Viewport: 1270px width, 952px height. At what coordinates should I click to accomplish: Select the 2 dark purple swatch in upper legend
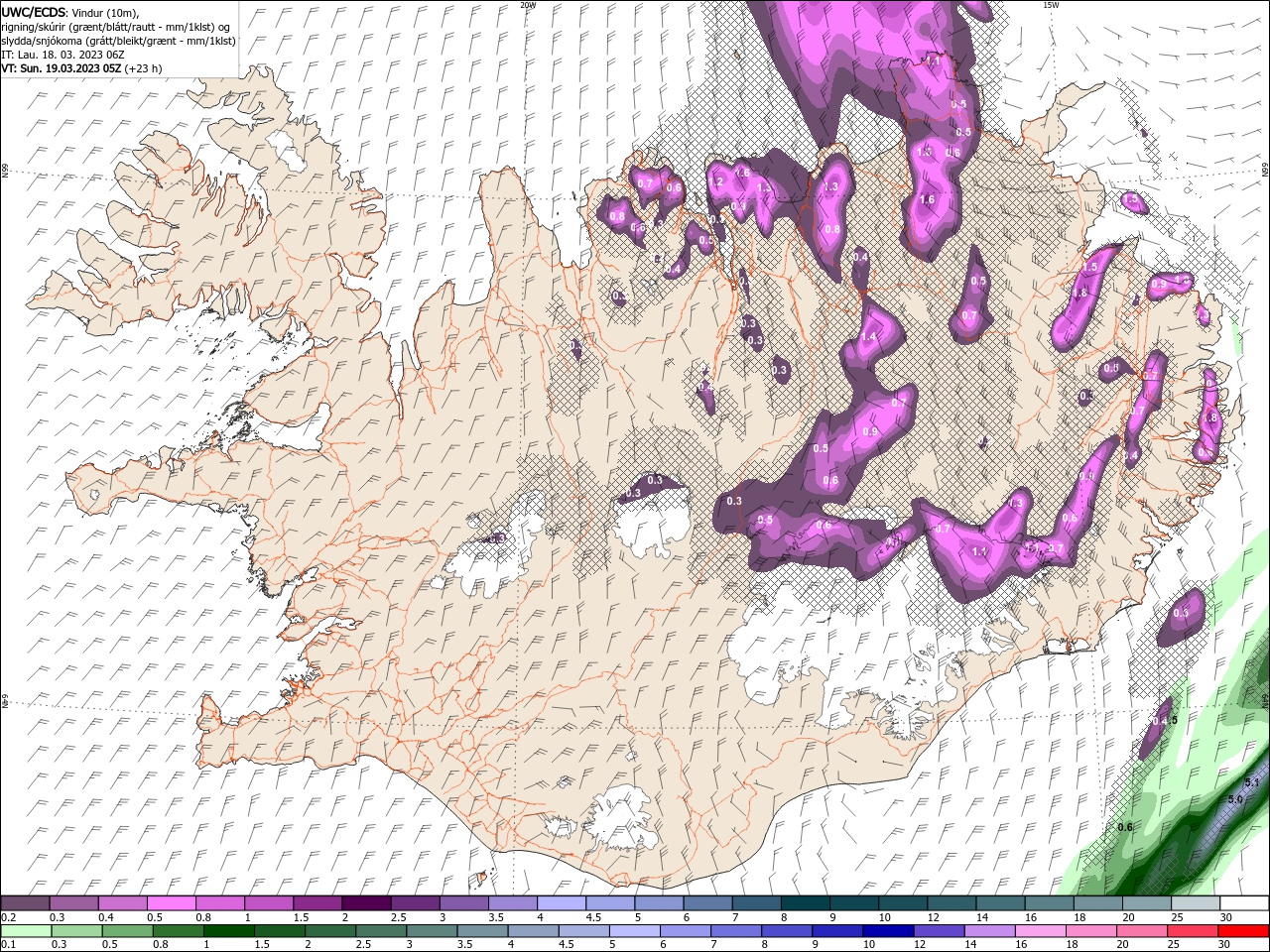365,903
